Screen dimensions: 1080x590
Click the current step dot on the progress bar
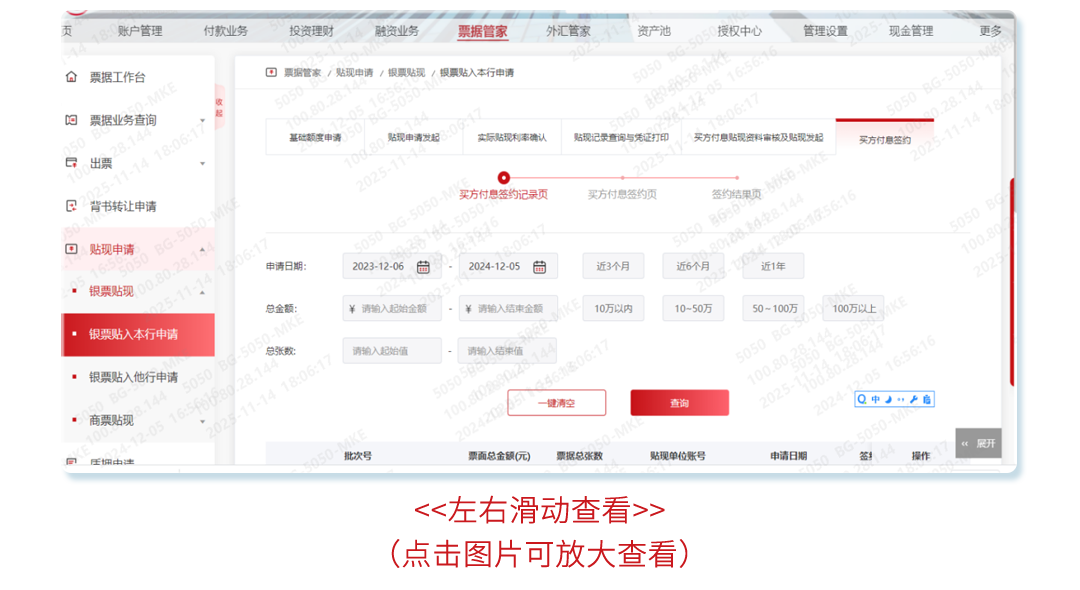(x=503, y=177)
